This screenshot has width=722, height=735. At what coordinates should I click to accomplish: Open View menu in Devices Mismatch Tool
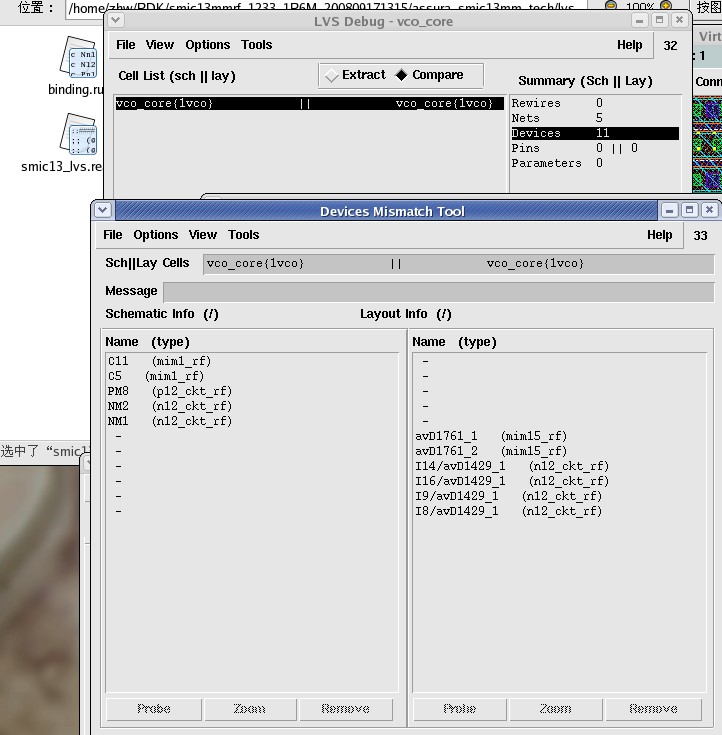click(203, 234)
